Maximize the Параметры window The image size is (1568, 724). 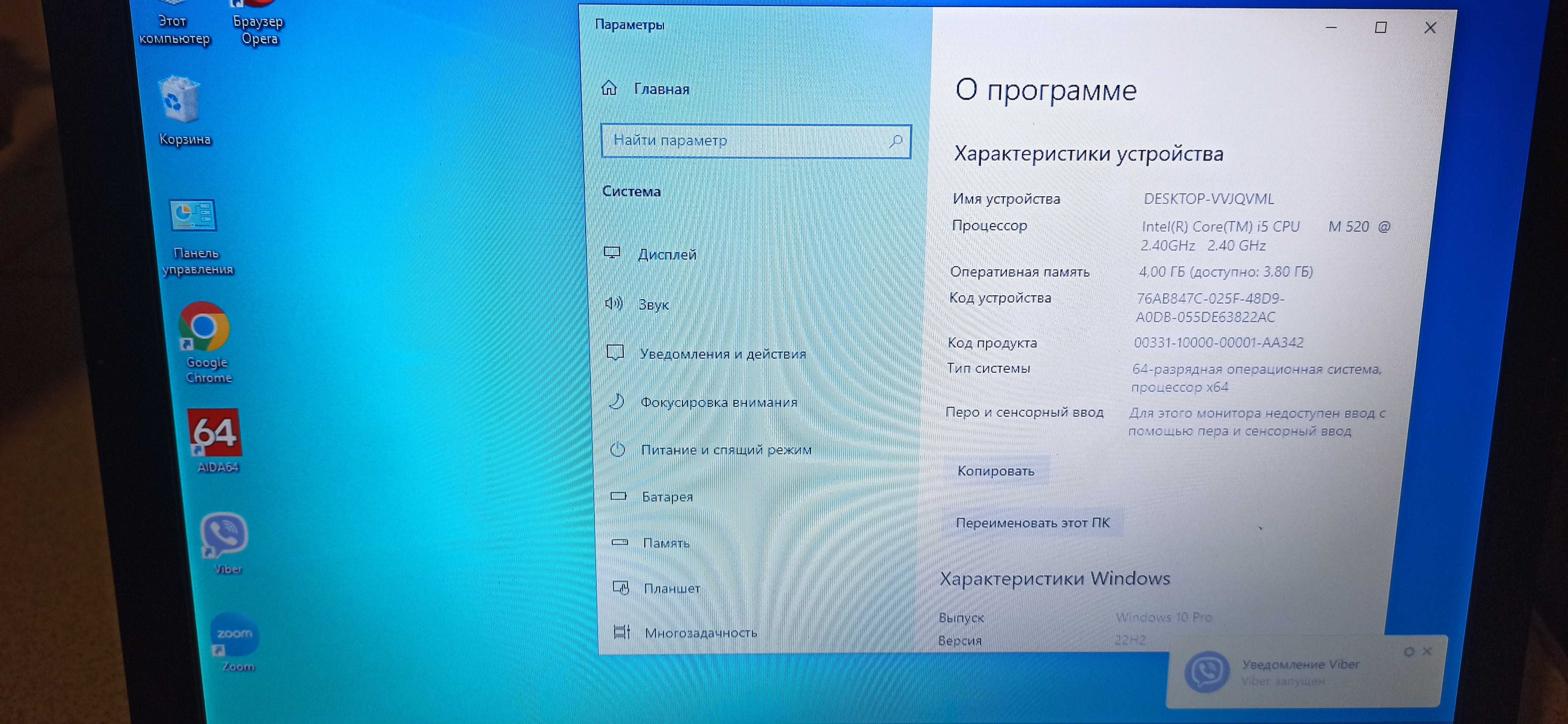point(1380,27)
